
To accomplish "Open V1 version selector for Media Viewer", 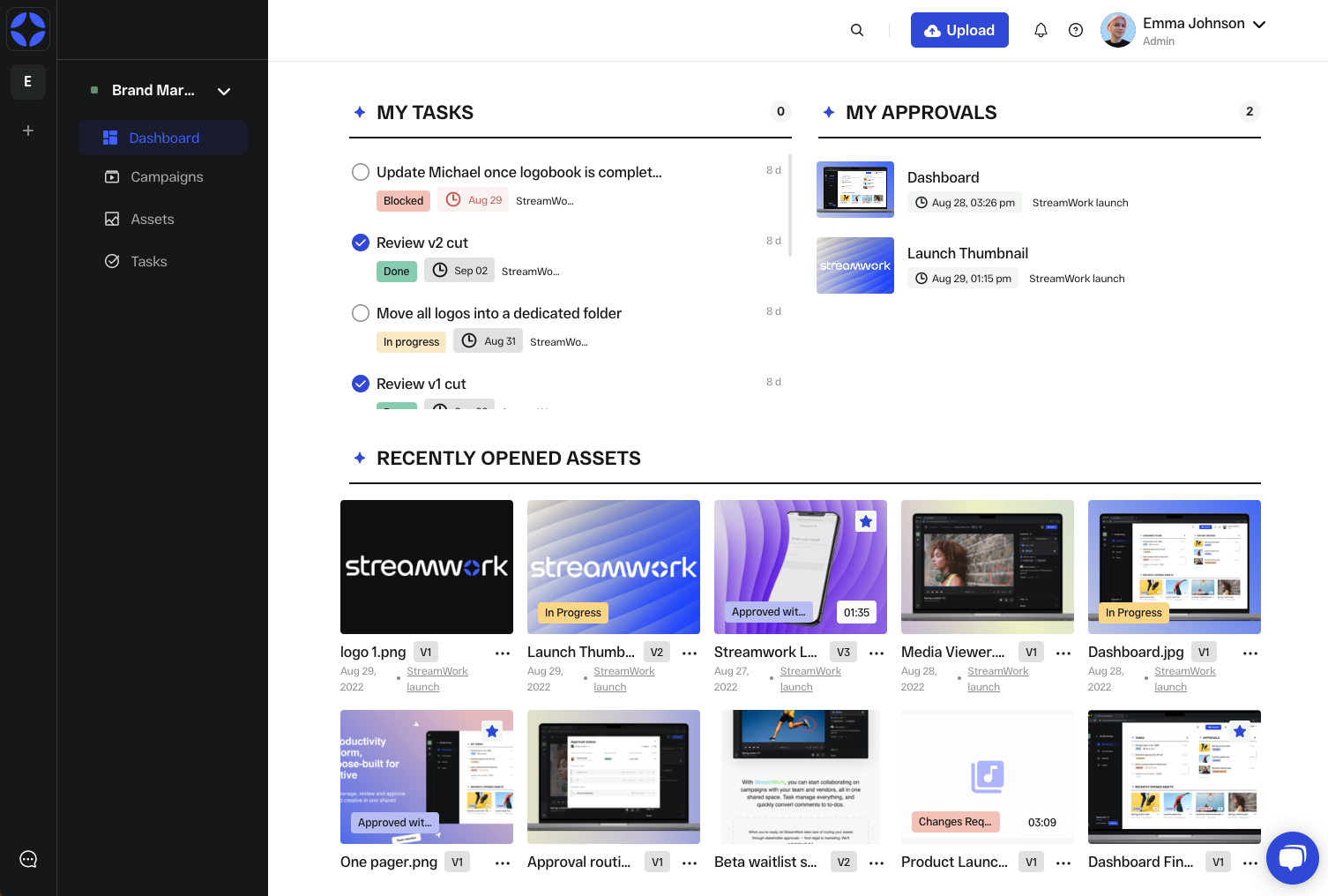I will tap(1031, 653).
